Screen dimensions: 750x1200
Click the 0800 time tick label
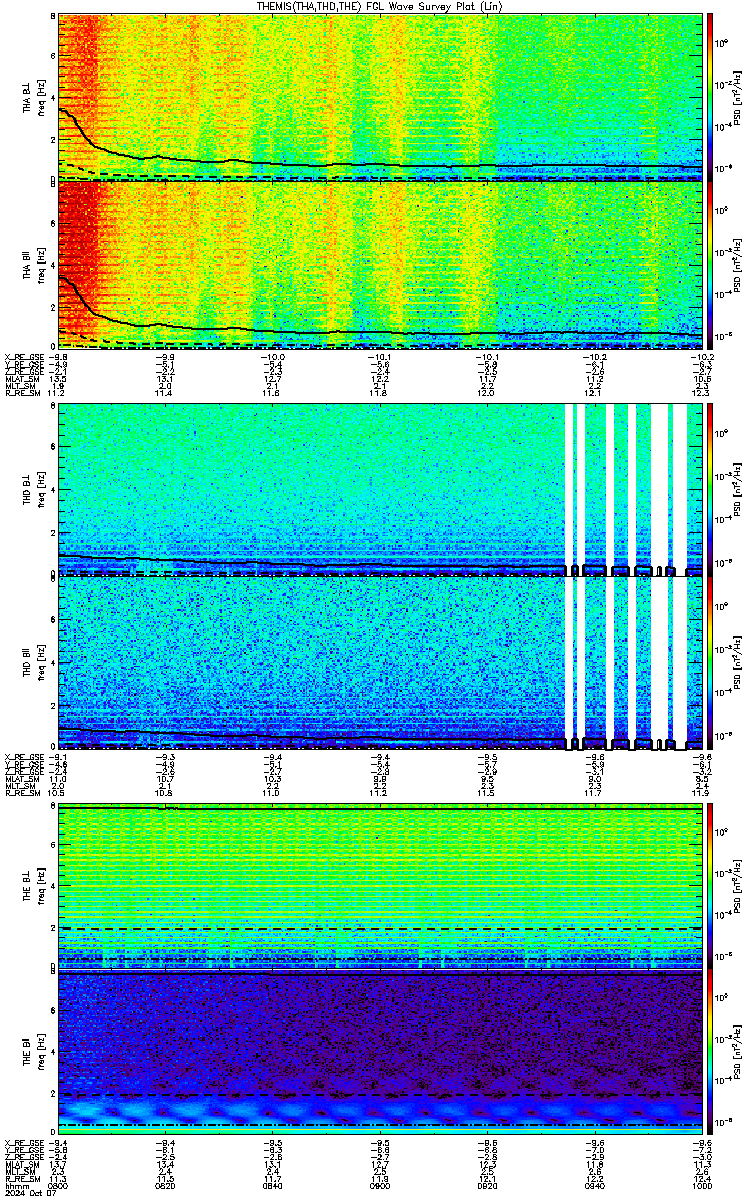(59, 1186)
